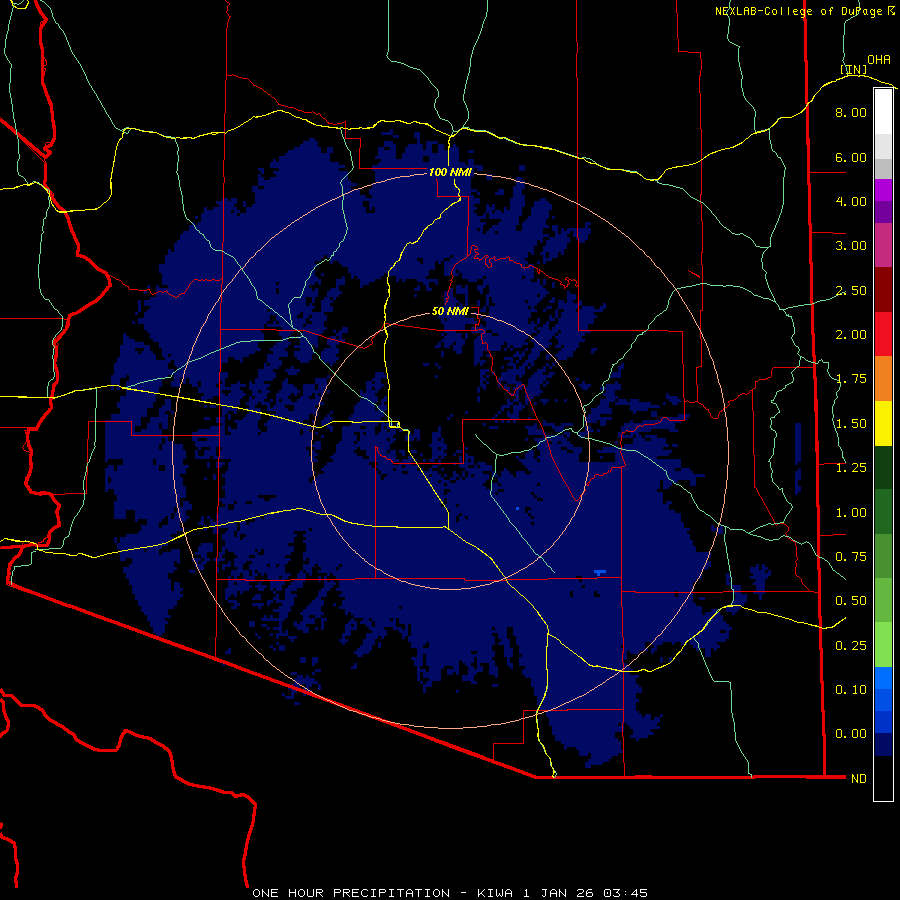Select the light green swatch beside 0.50
Image resolution: width=900 pixels, height=900 pixels.
(883, 600)
